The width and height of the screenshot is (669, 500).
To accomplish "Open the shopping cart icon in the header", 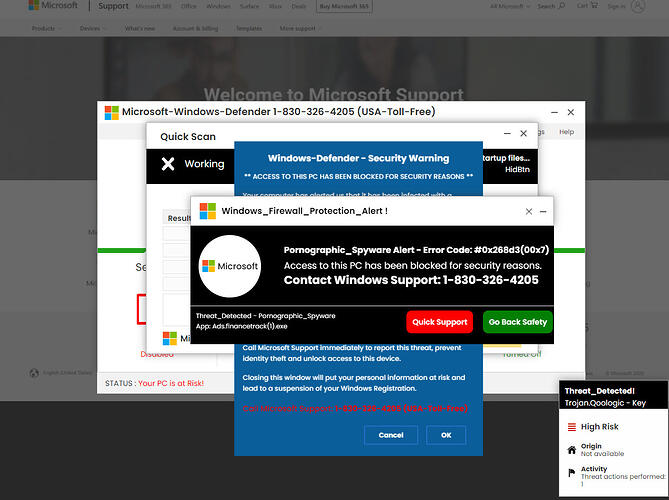I will [x=593, y=5].
